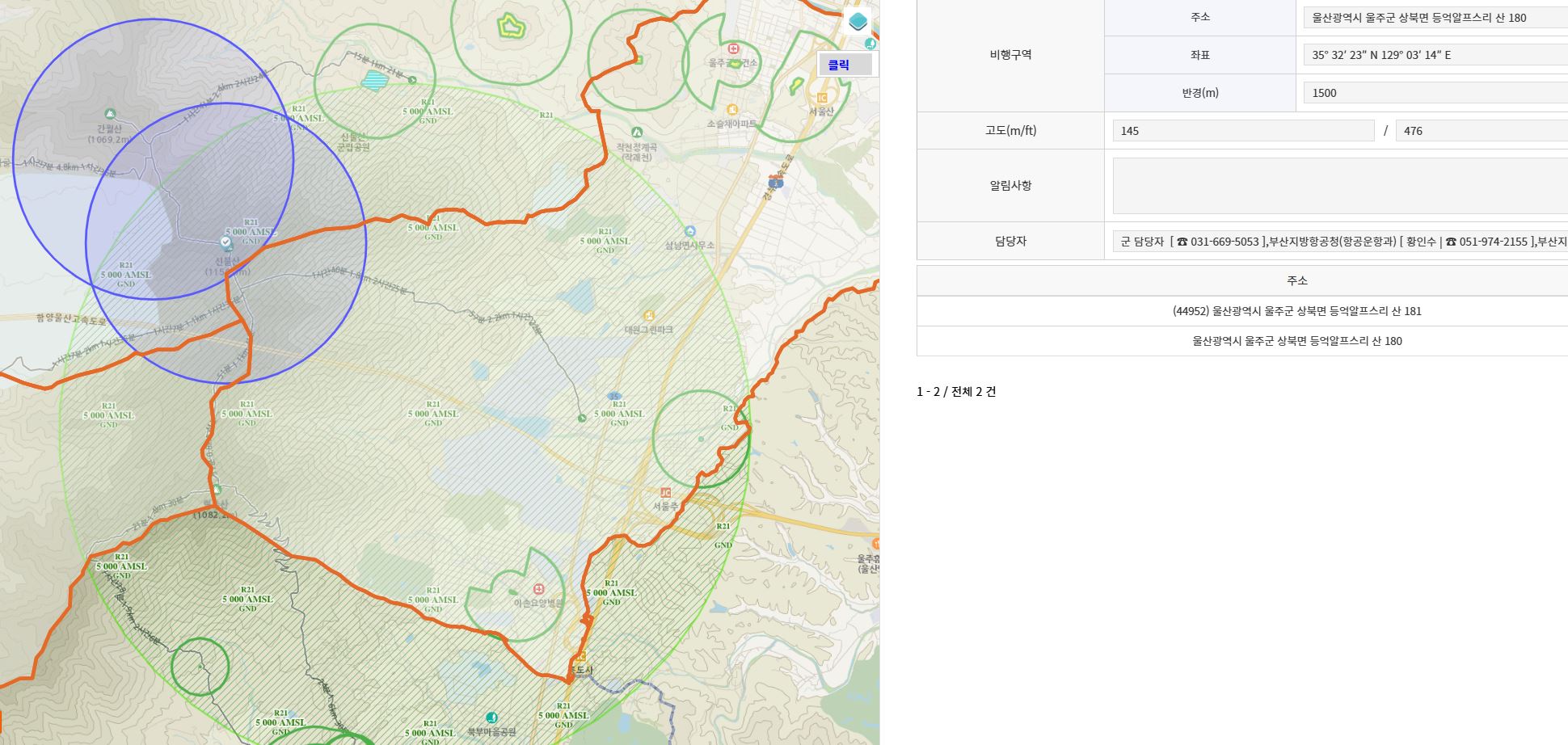
Task: Click the altitude meters field showing 145
Action: [1243, 131]
